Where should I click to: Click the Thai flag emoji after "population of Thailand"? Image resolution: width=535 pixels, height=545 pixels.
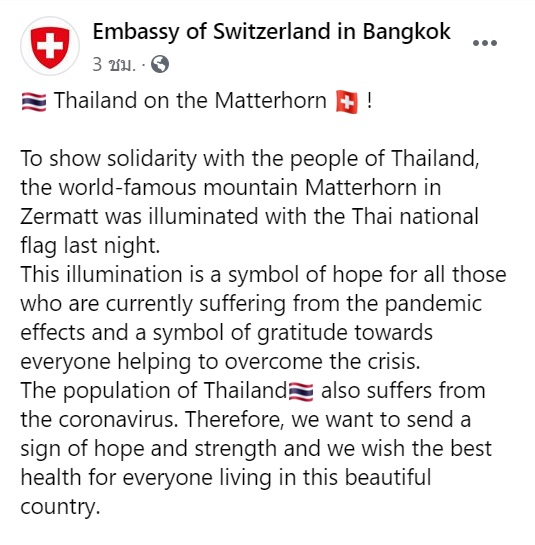pyautogui.click(x=301, y=392)
